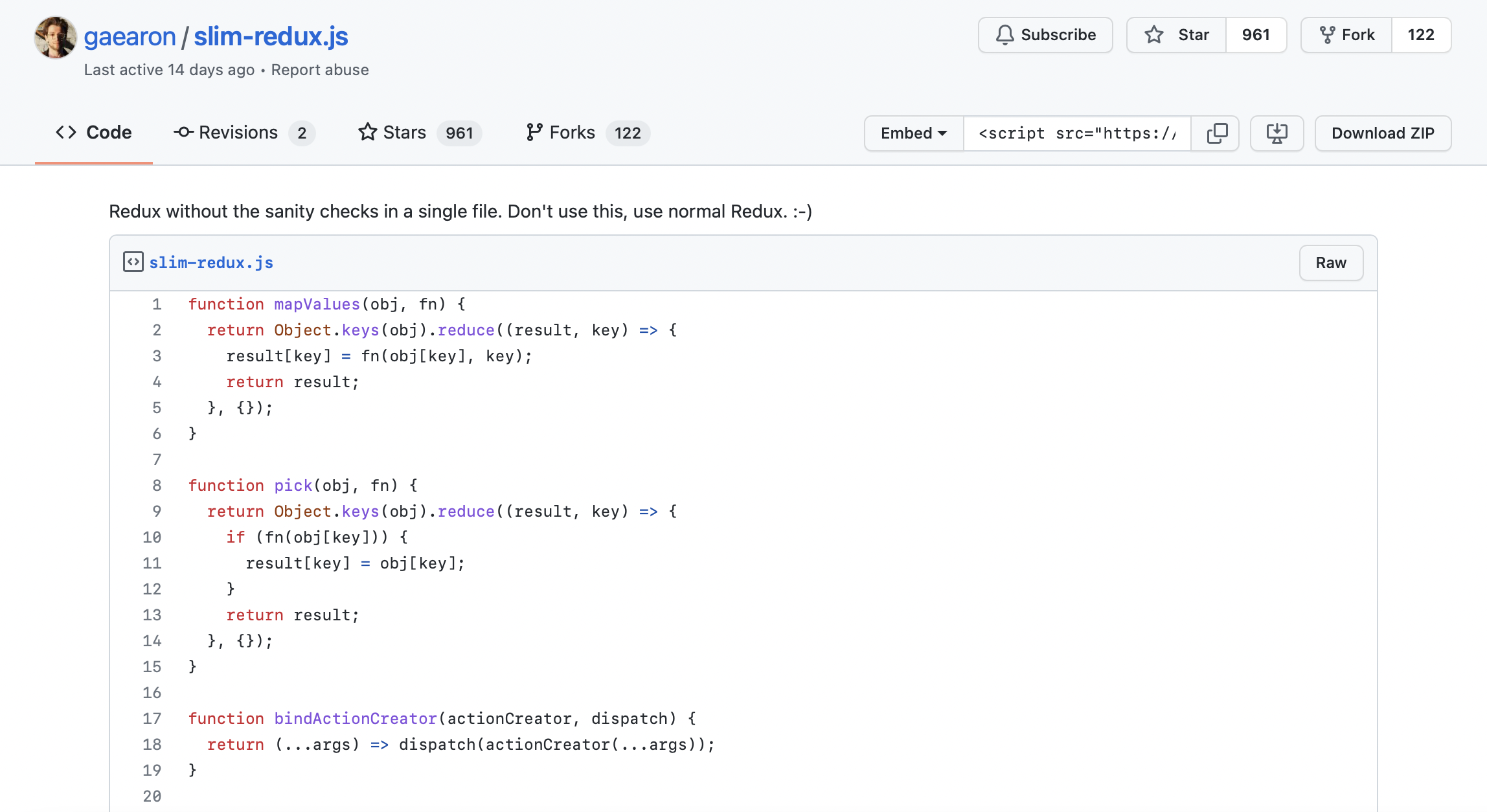
Task: Switch to the Forks tab
Action: point(587,133)
